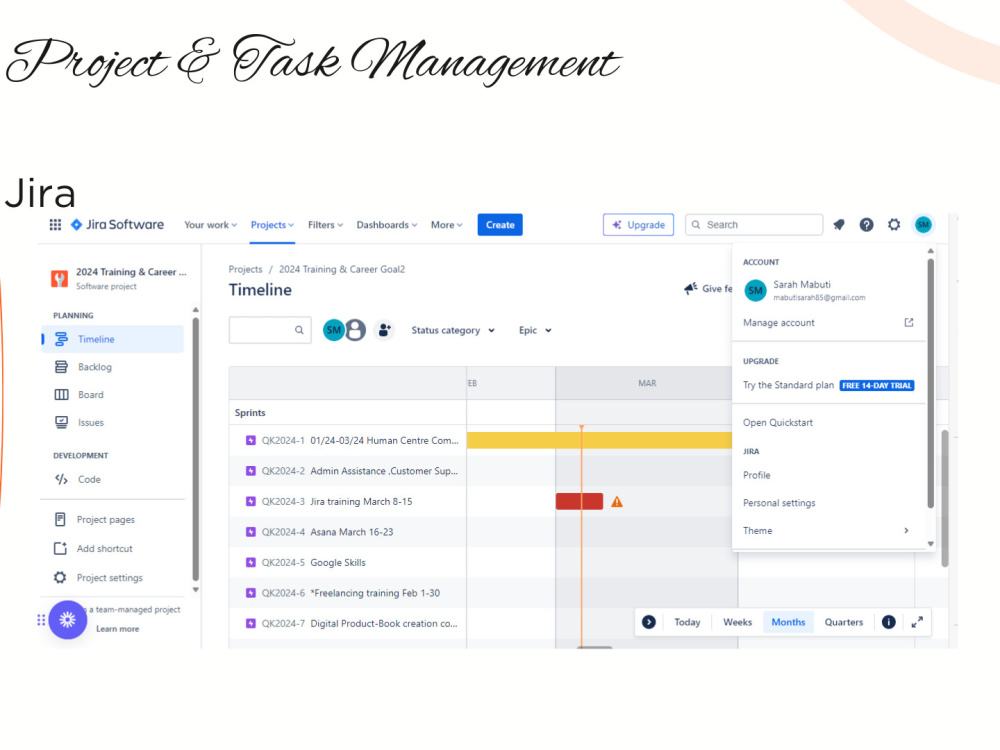
Task: Switch timeline view to Weeks
Action: [737, 622]
